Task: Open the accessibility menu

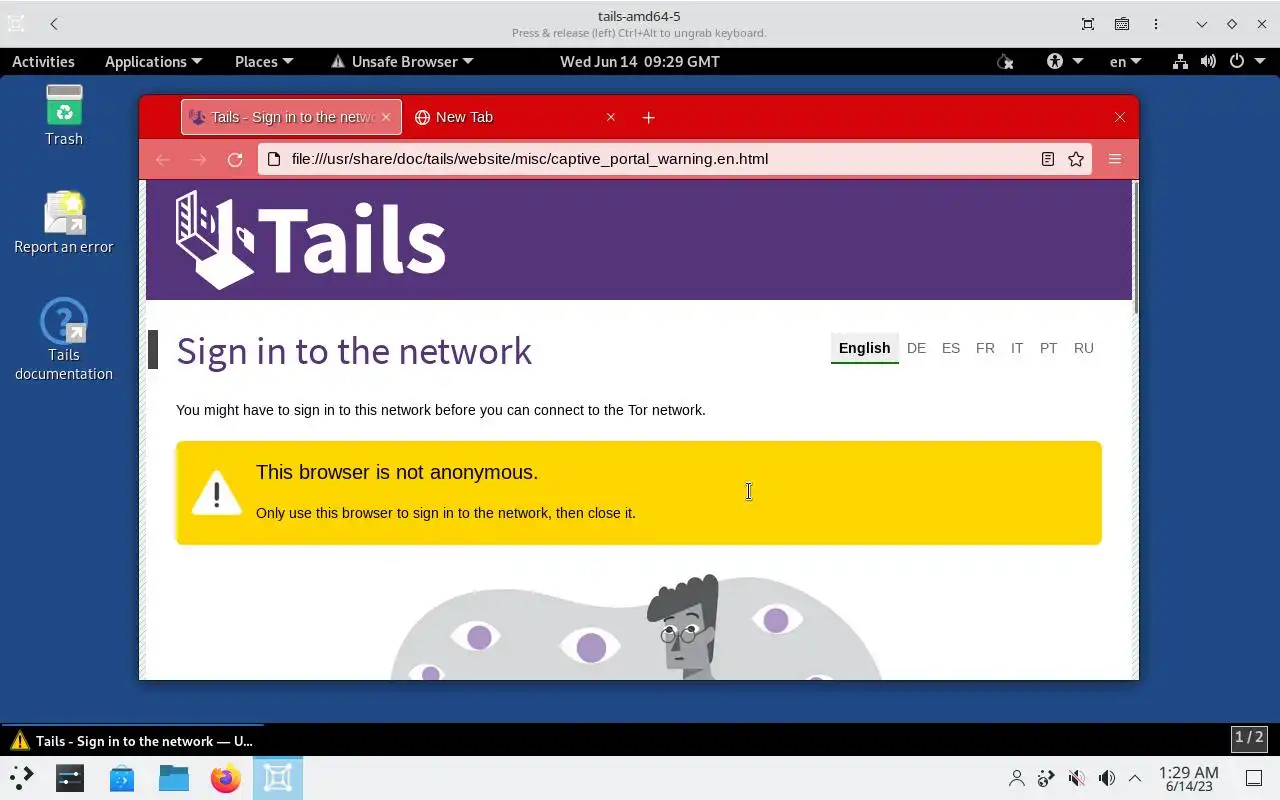Action: click(x=1064, y=61)
